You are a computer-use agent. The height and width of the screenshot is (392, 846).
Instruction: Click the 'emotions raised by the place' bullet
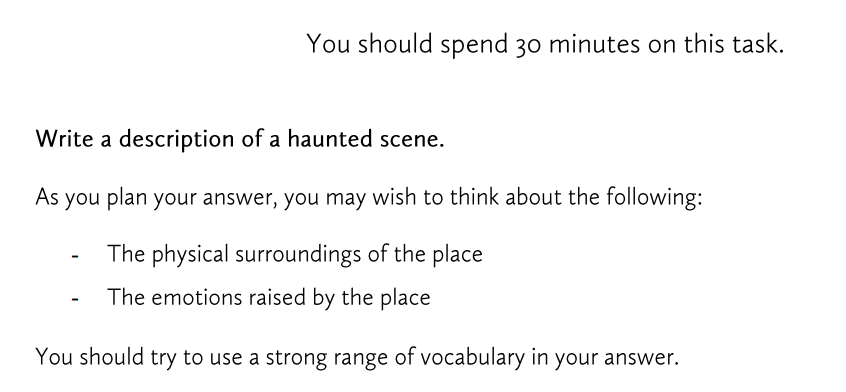coord(269,298)
